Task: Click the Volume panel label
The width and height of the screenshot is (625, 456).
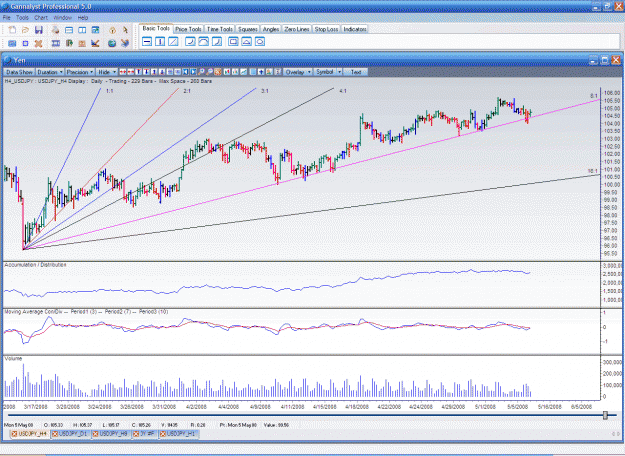Action: point(13,358)
